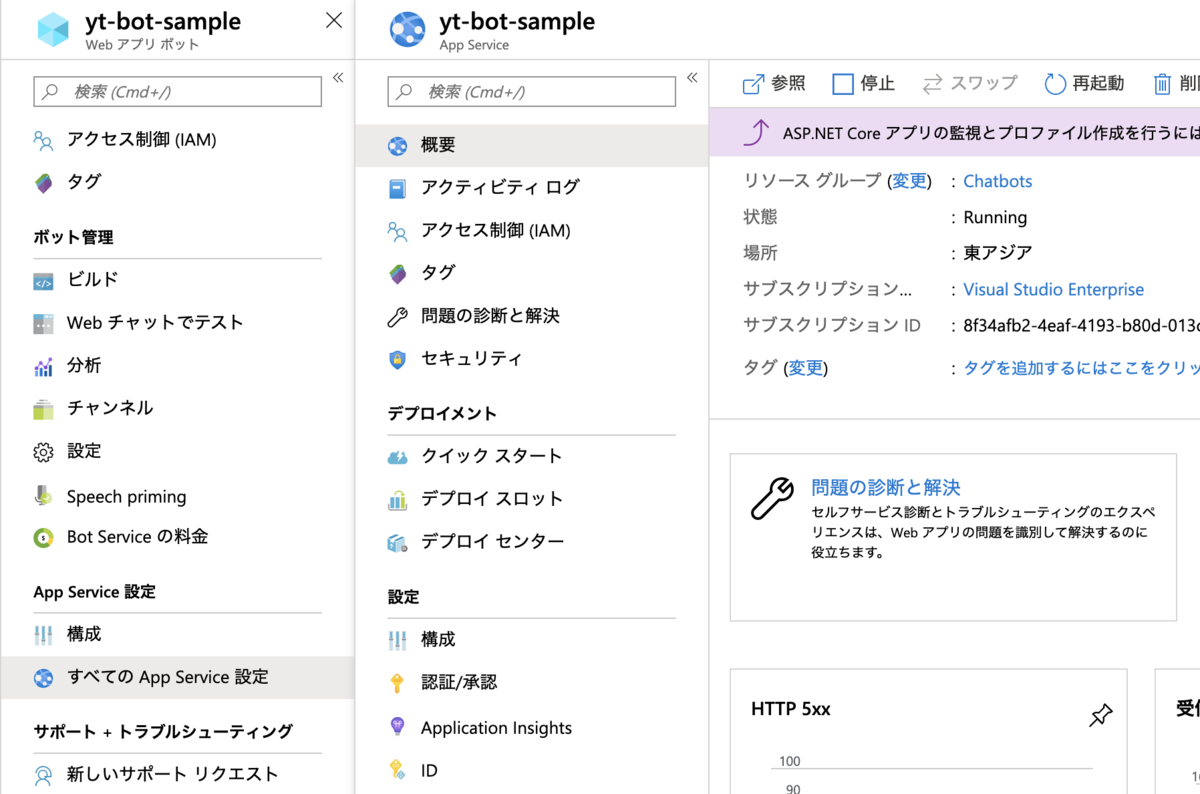Click 変更 next to リソース グループ

pos(908,181)
